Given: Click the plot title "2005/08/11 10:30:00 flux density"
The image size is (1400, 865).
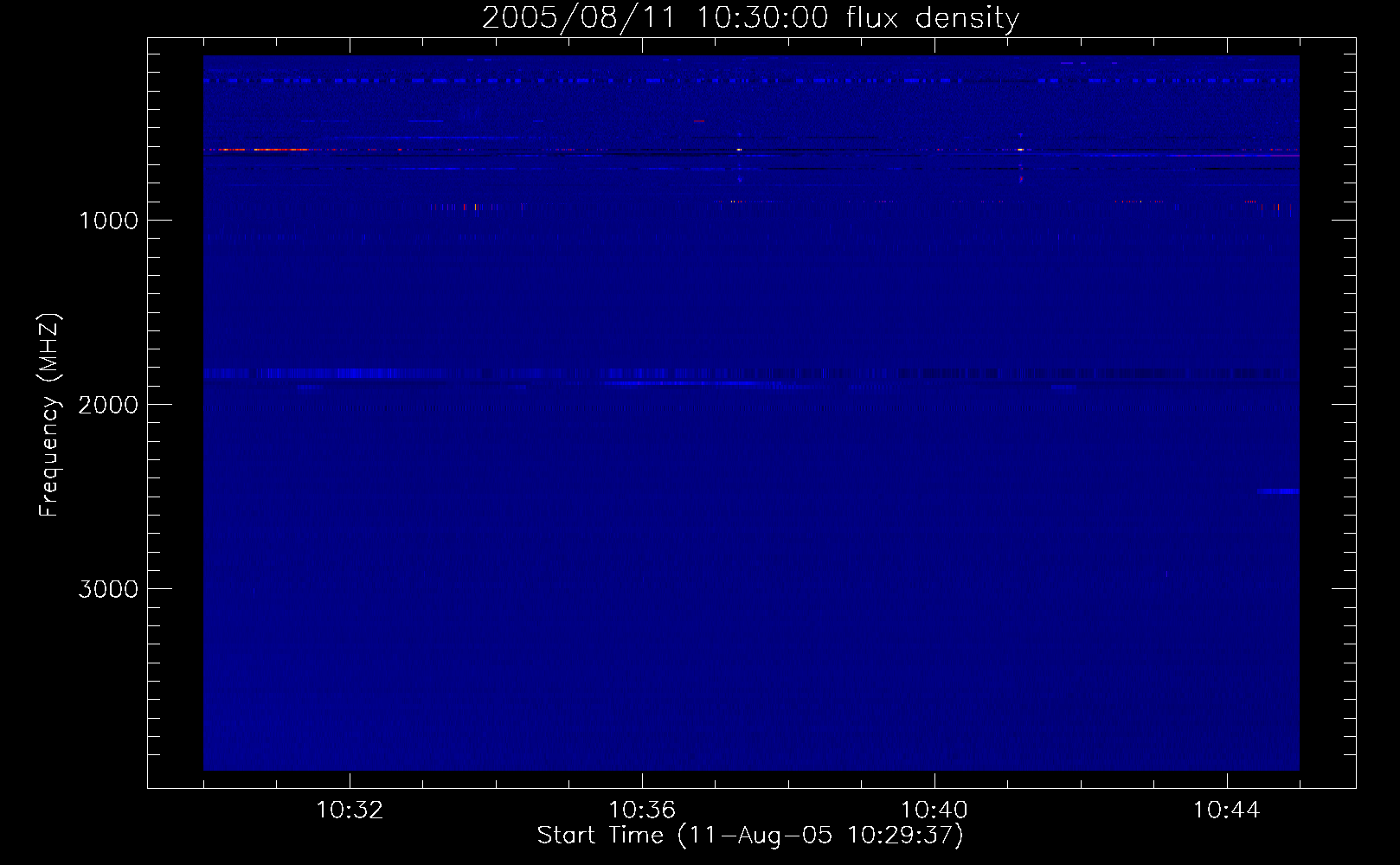Looking at the screenshot, I should 750,18.
